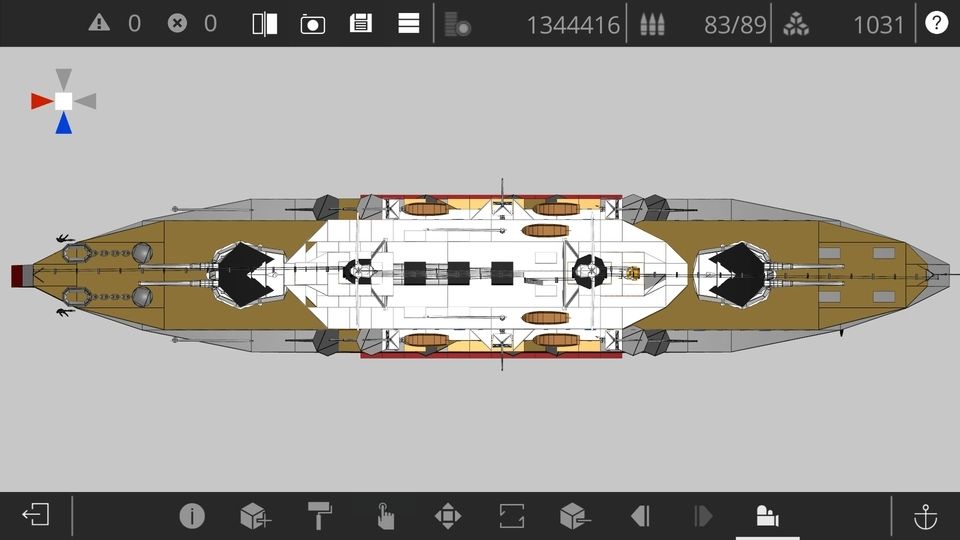Open the info tool

(x=192, y=516)
